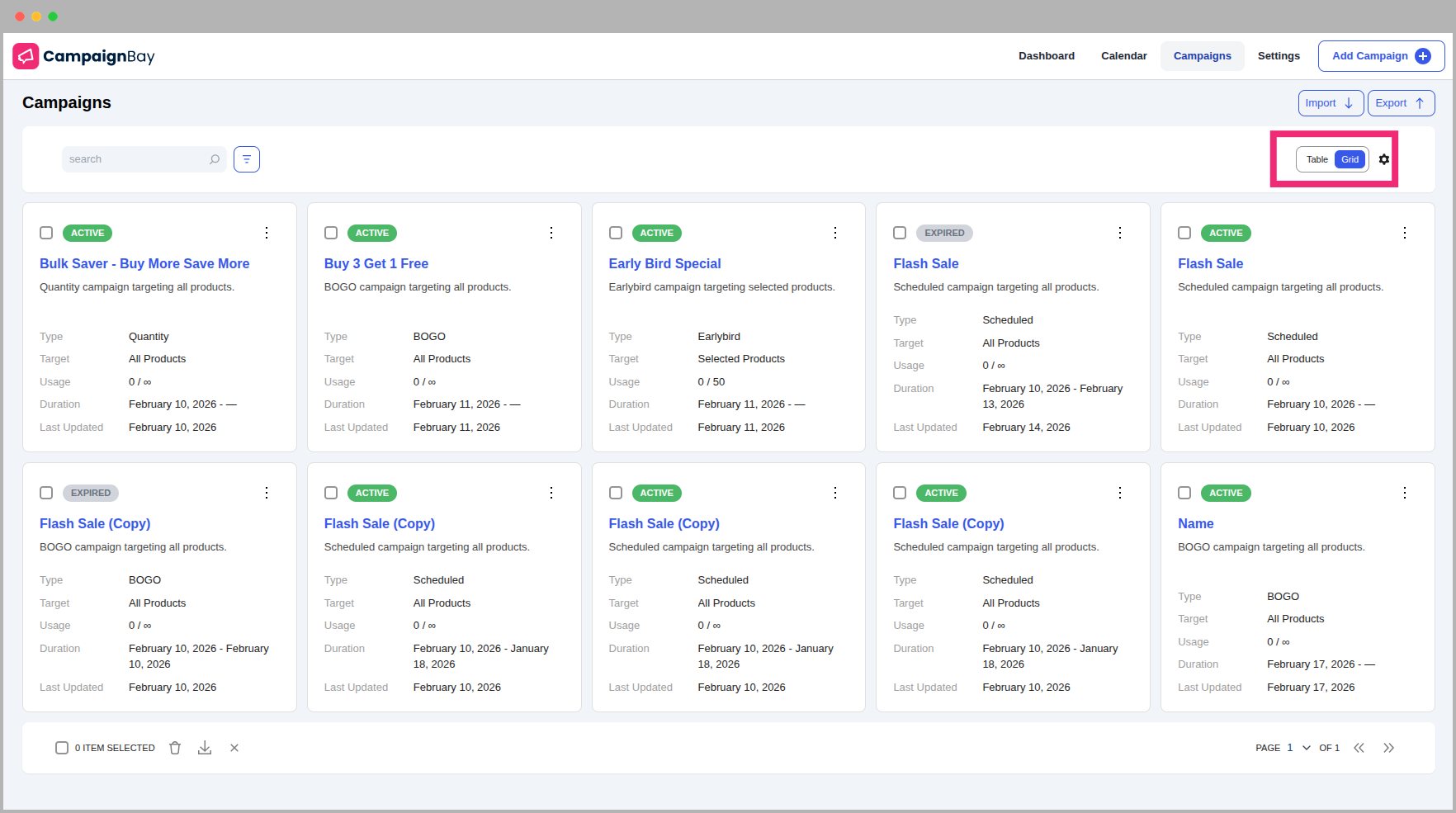Image resolution: width=1456 pixels, height=813 pixels.
Task: Open the Early Bird Special campaign link
Action: coord(664,263)
